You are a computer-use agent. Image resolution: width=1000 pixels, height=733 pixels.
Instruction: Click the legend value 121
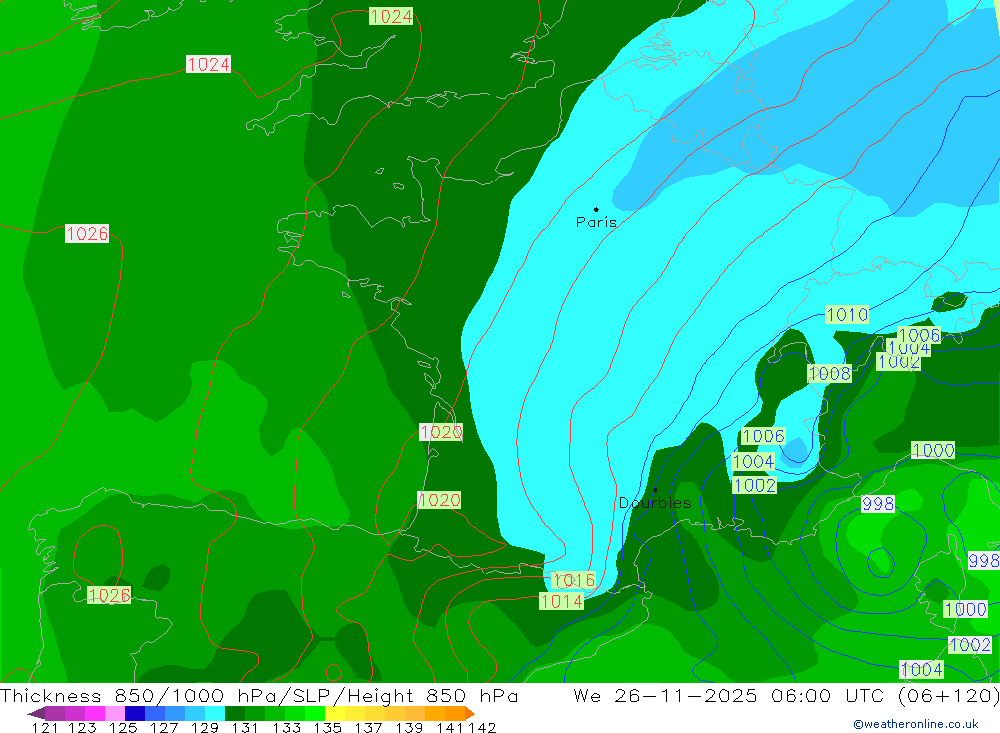(x=45, y=728)
